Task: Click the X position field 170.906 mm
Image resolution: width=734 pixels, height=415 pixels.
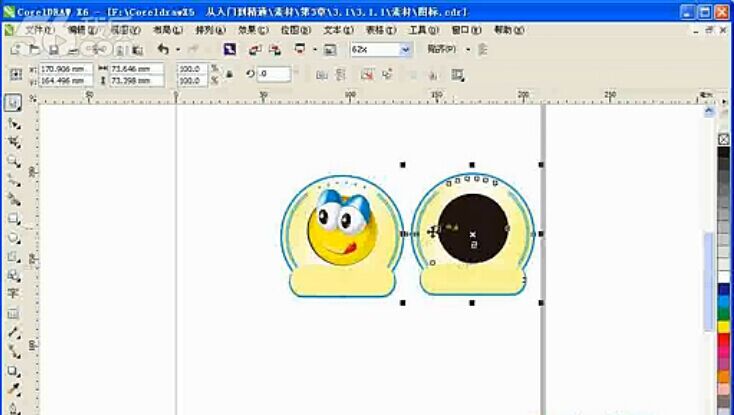Action: tap(66, 69)
